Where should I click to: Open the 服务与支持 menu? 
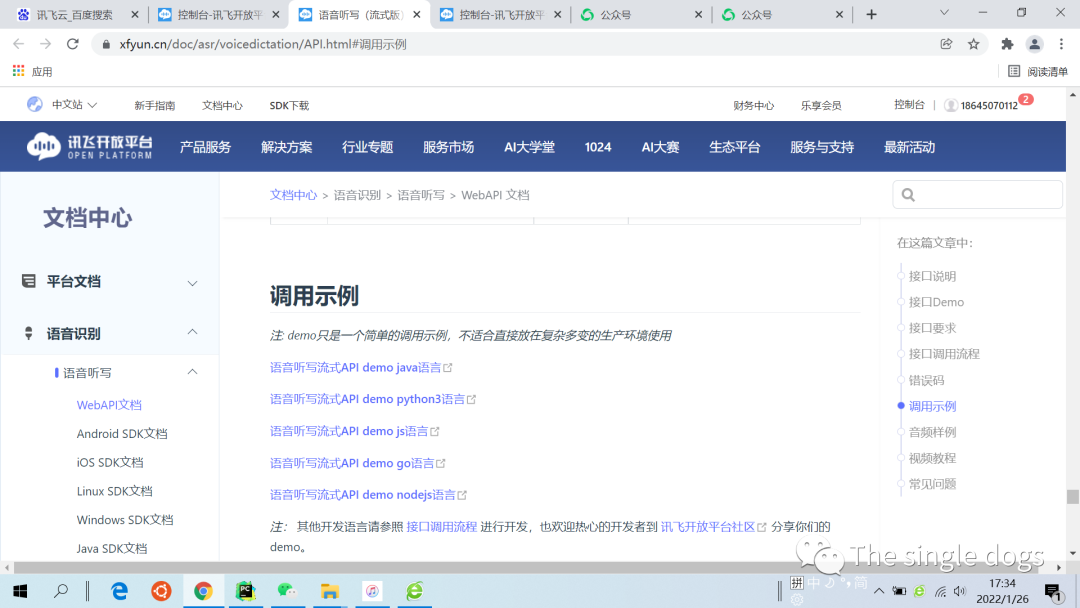point(822,147)
